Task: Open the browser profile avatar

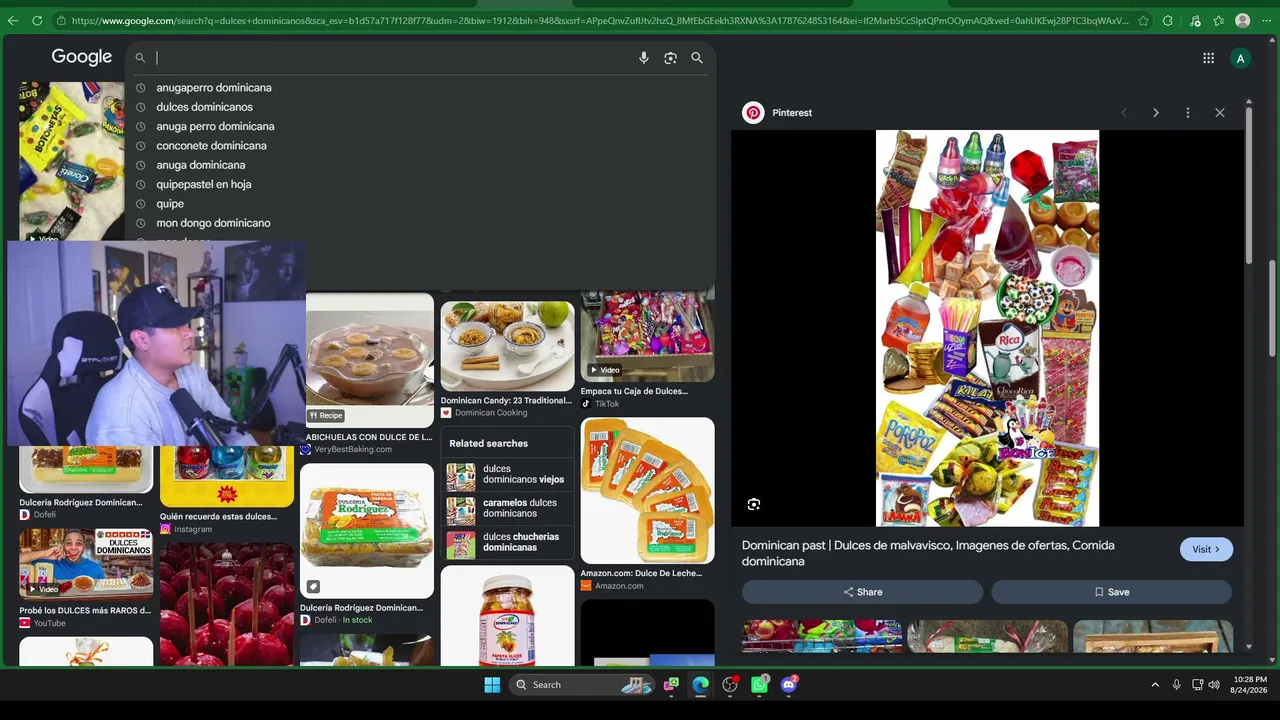Action: (x=1242, y=20)
